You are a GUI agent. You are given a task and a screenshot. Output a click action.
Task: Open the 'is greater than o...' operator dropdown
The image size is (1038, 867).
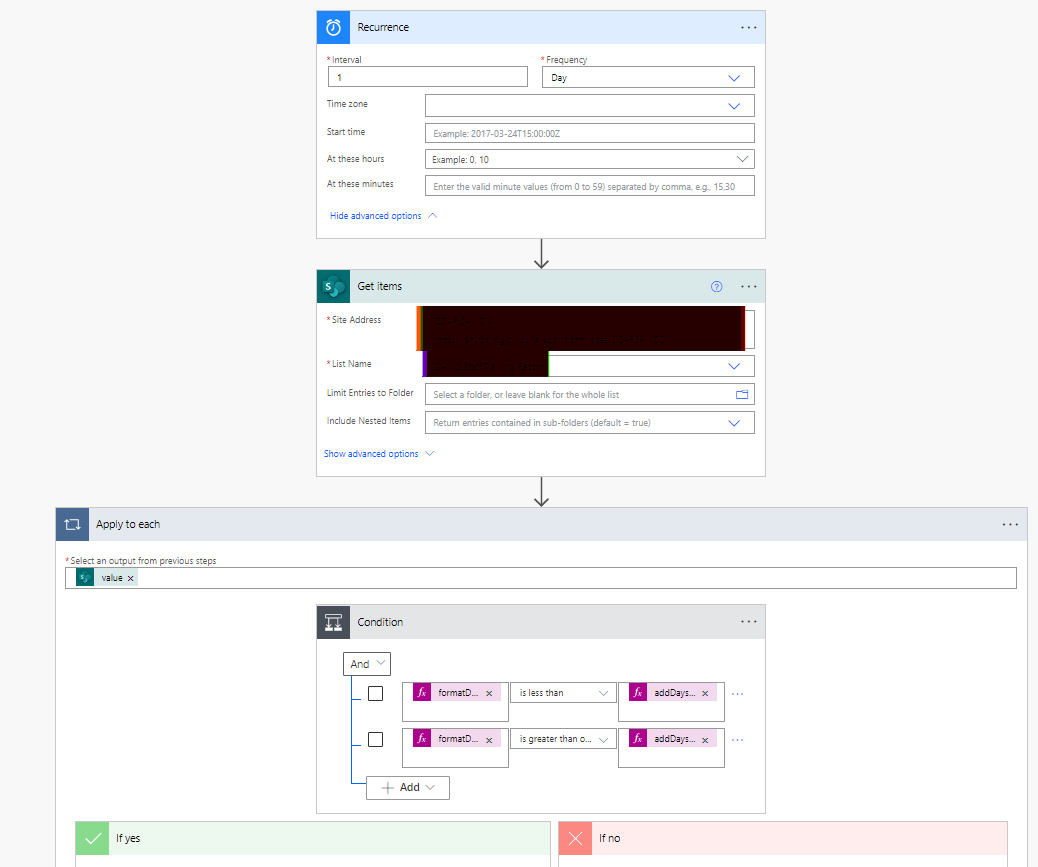(563, 739)
